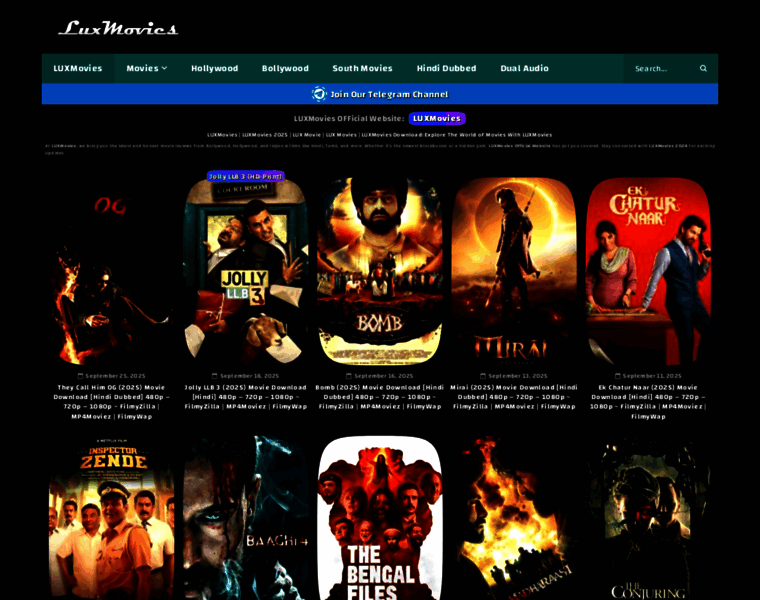The image size is (760, 600).
Task: Click the September 18, 2025 date text
Action: coord(250,376)
